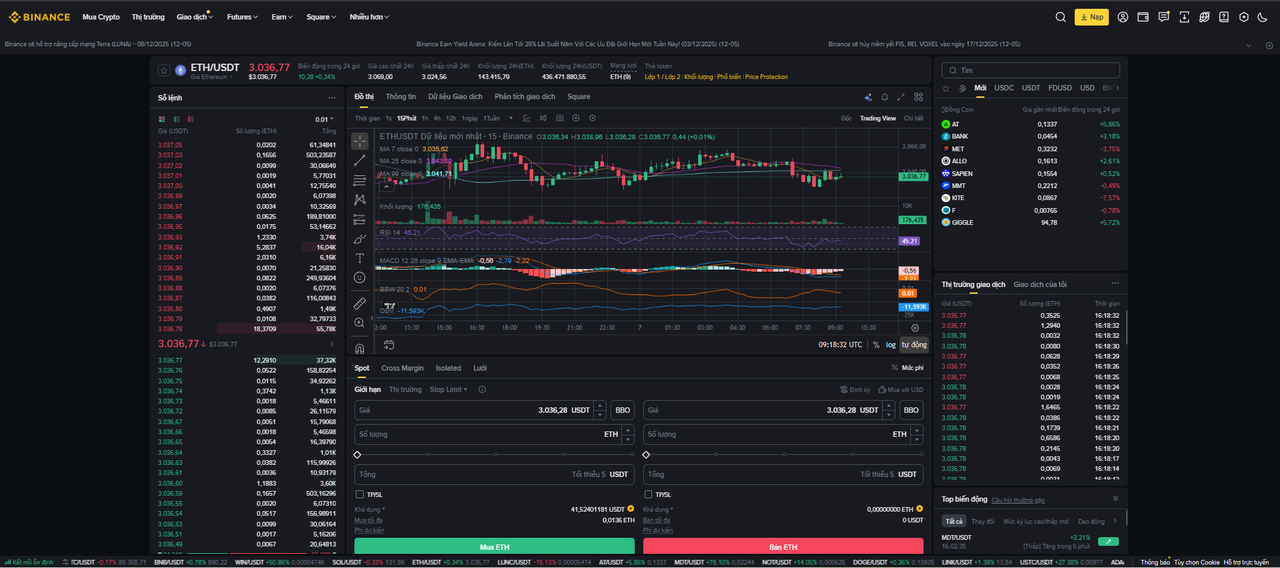Select the ruler measure tool
The image size is (1280, 568).
pos(360,303)
